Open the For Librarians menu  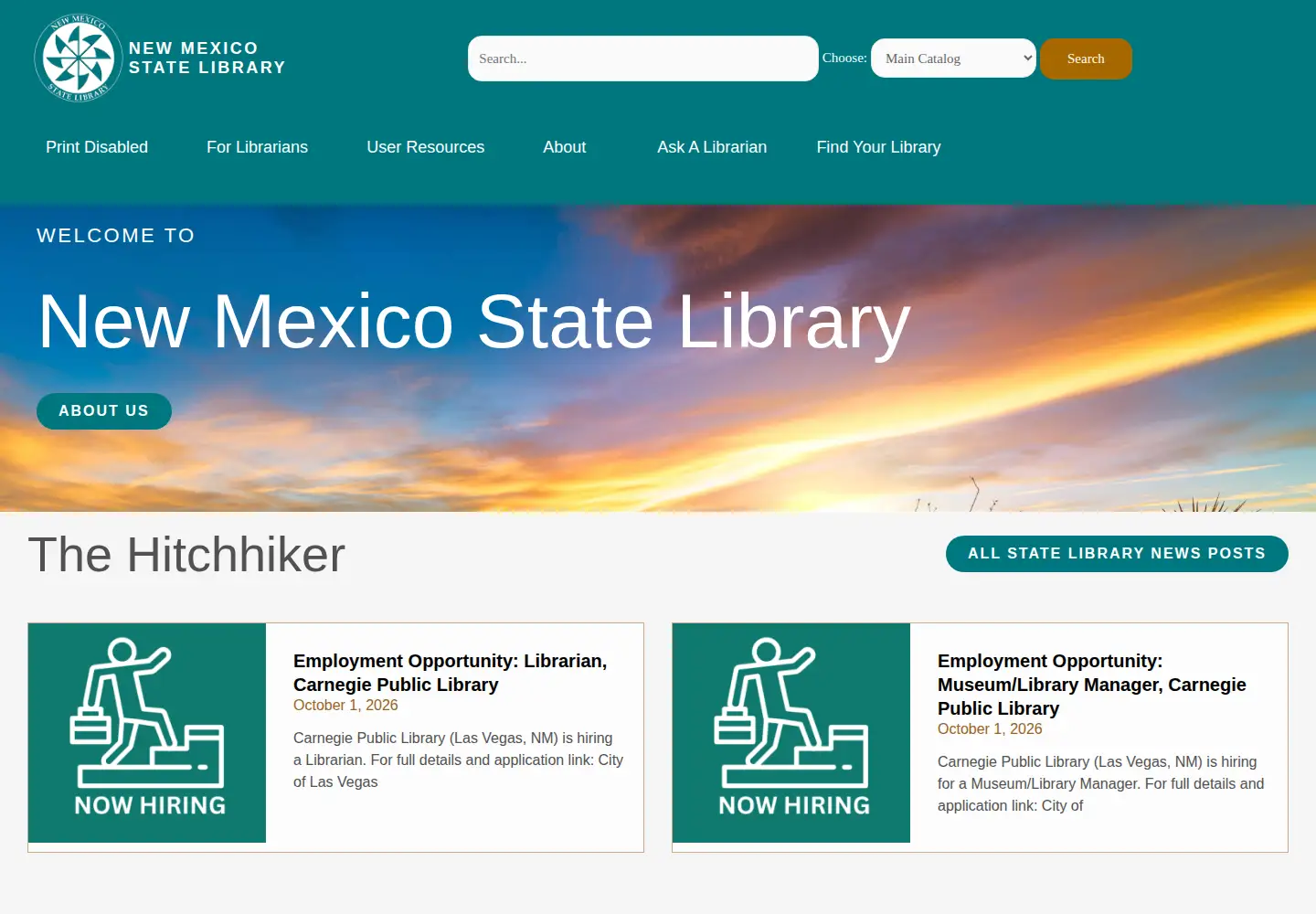click(x=257, y=147)
